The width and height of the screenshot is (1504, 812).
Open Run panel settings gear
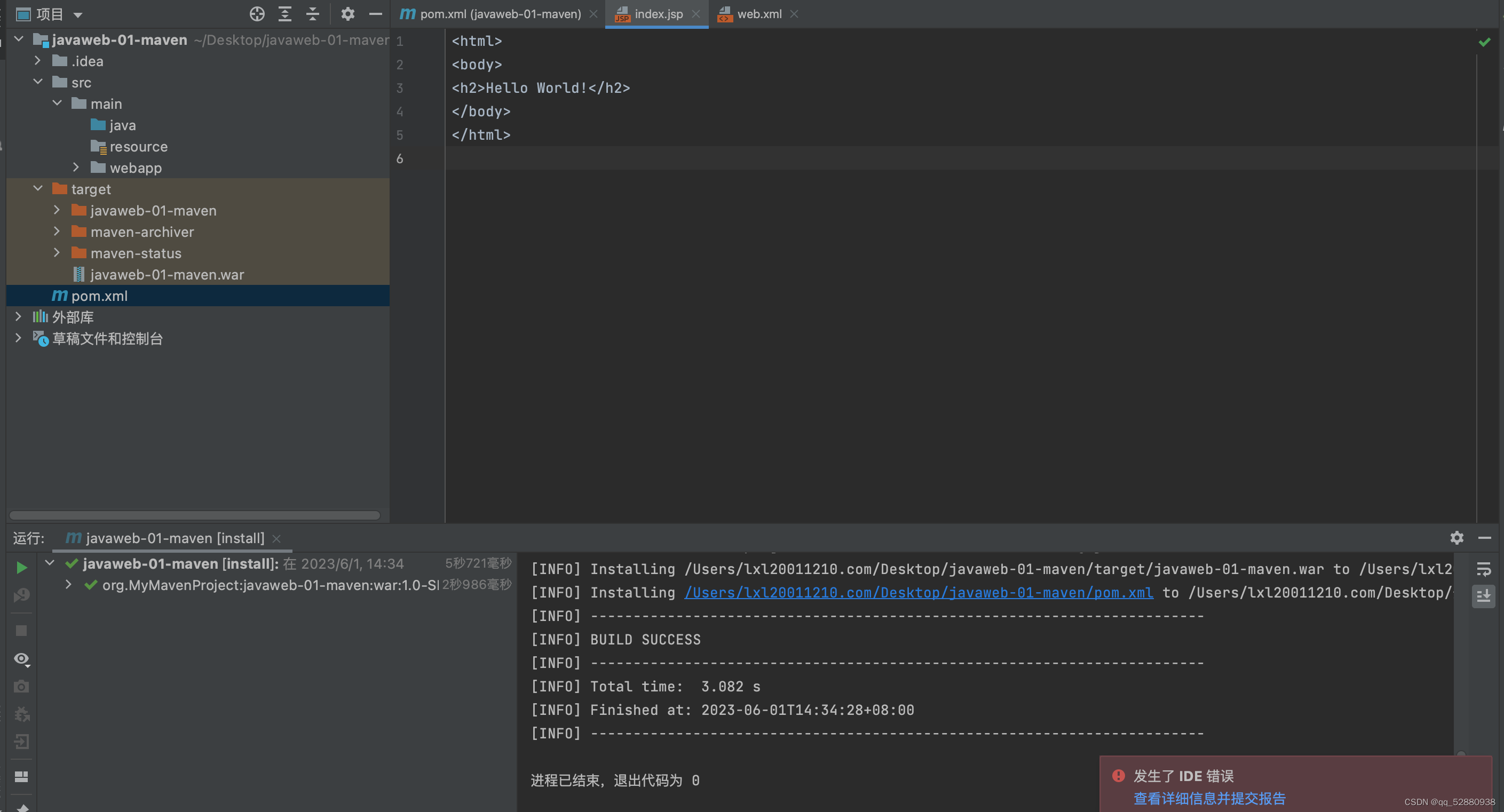tap(1456, 538)
